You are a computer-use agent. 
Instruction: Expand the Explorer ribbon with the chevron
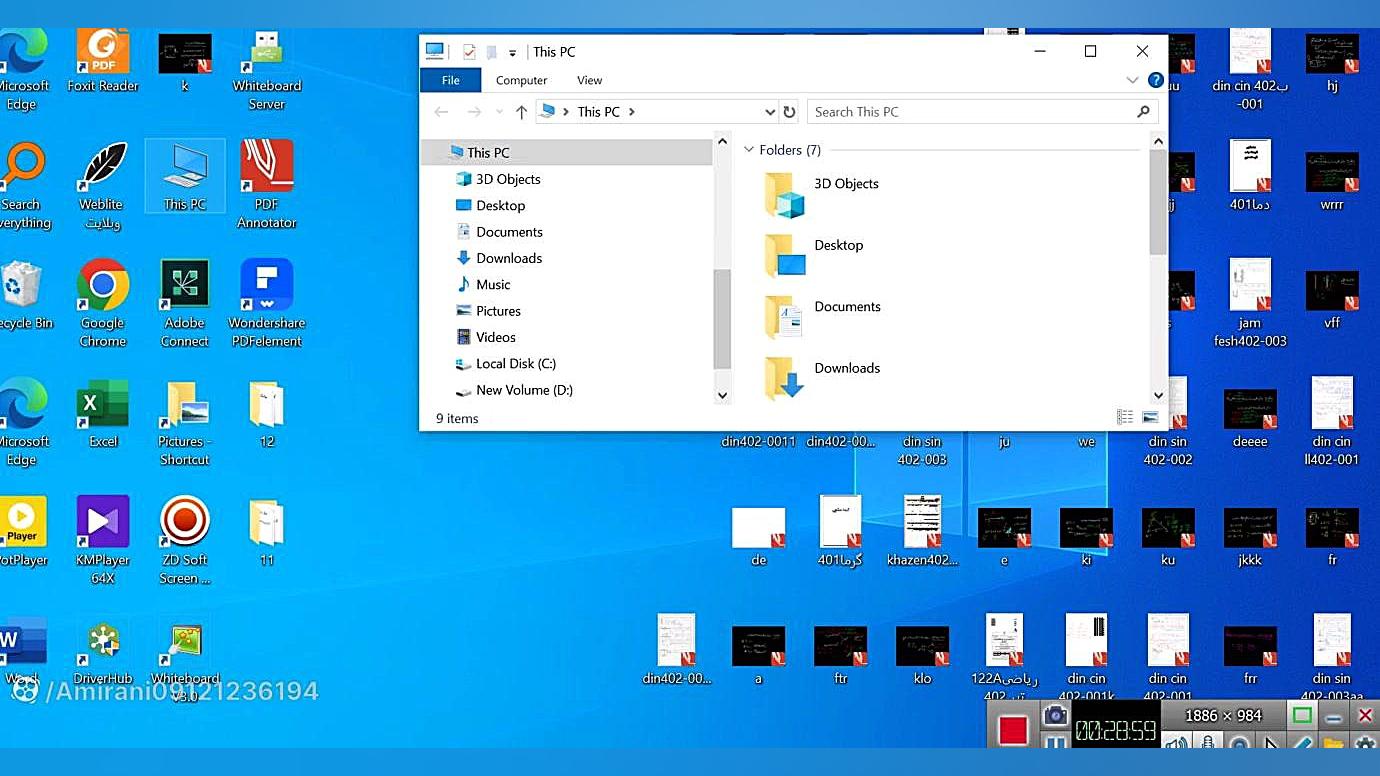[1132, 80]
